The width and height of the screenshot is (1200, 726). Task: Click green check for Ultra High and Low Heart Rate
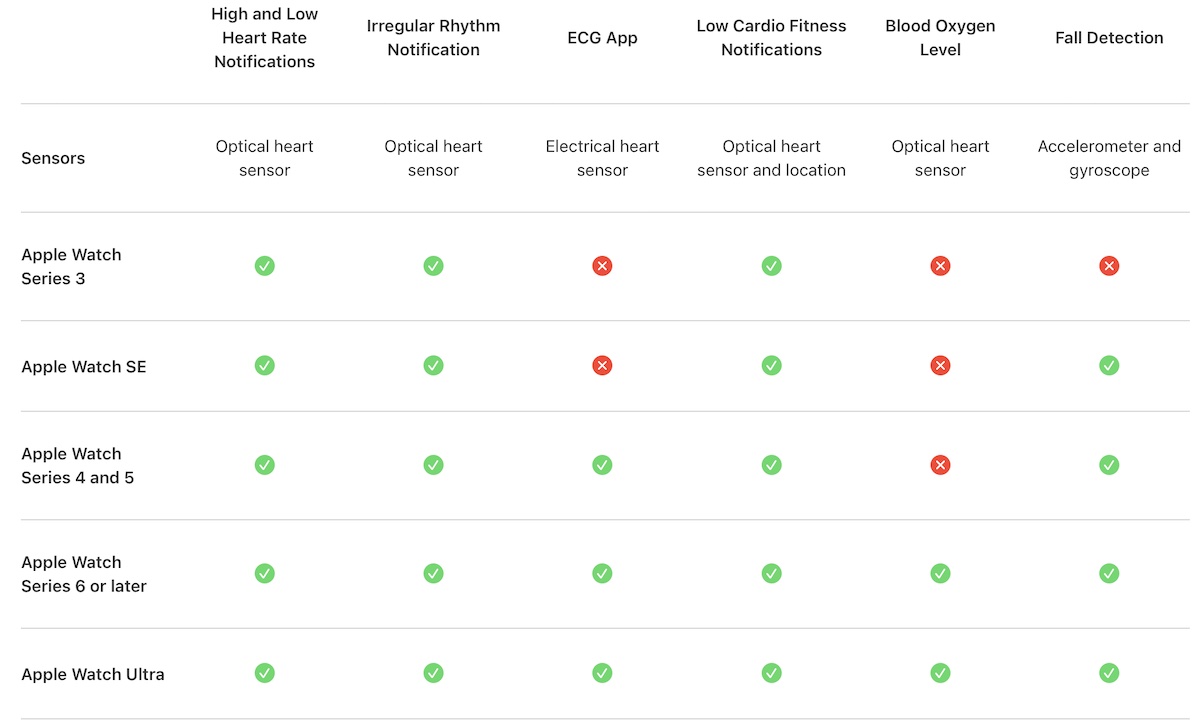pos(264,673)
